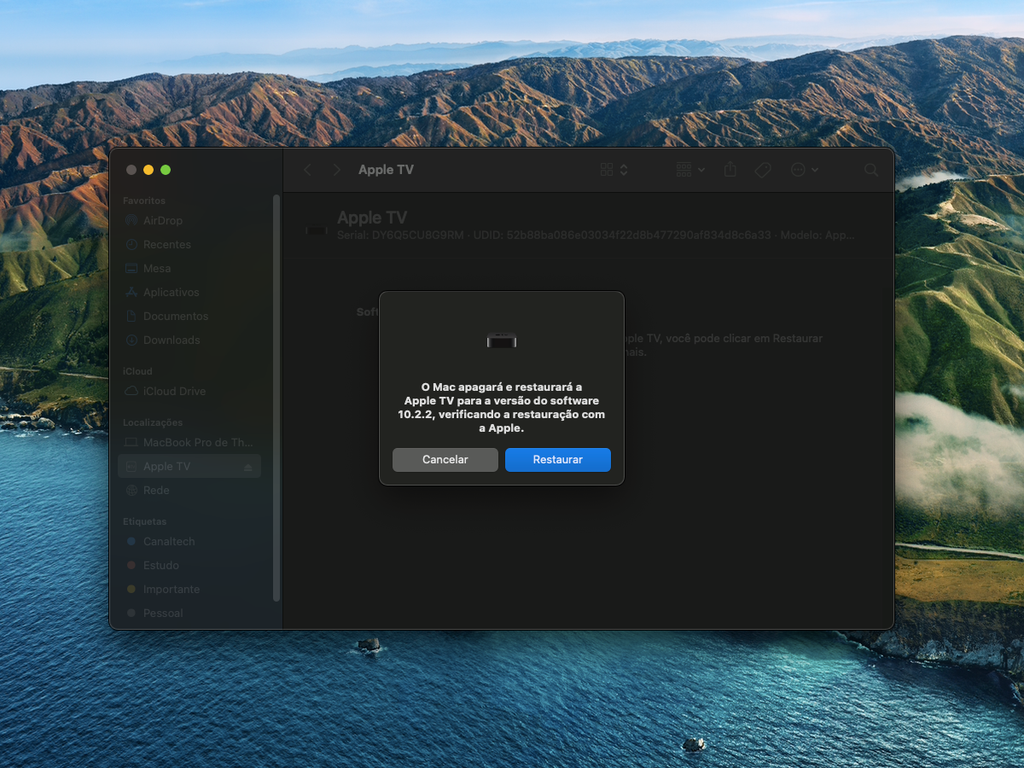This screenshot has height=768, width=1024.
Task: Click the Apple TV device icon in header
Action: tap(317, 230)
